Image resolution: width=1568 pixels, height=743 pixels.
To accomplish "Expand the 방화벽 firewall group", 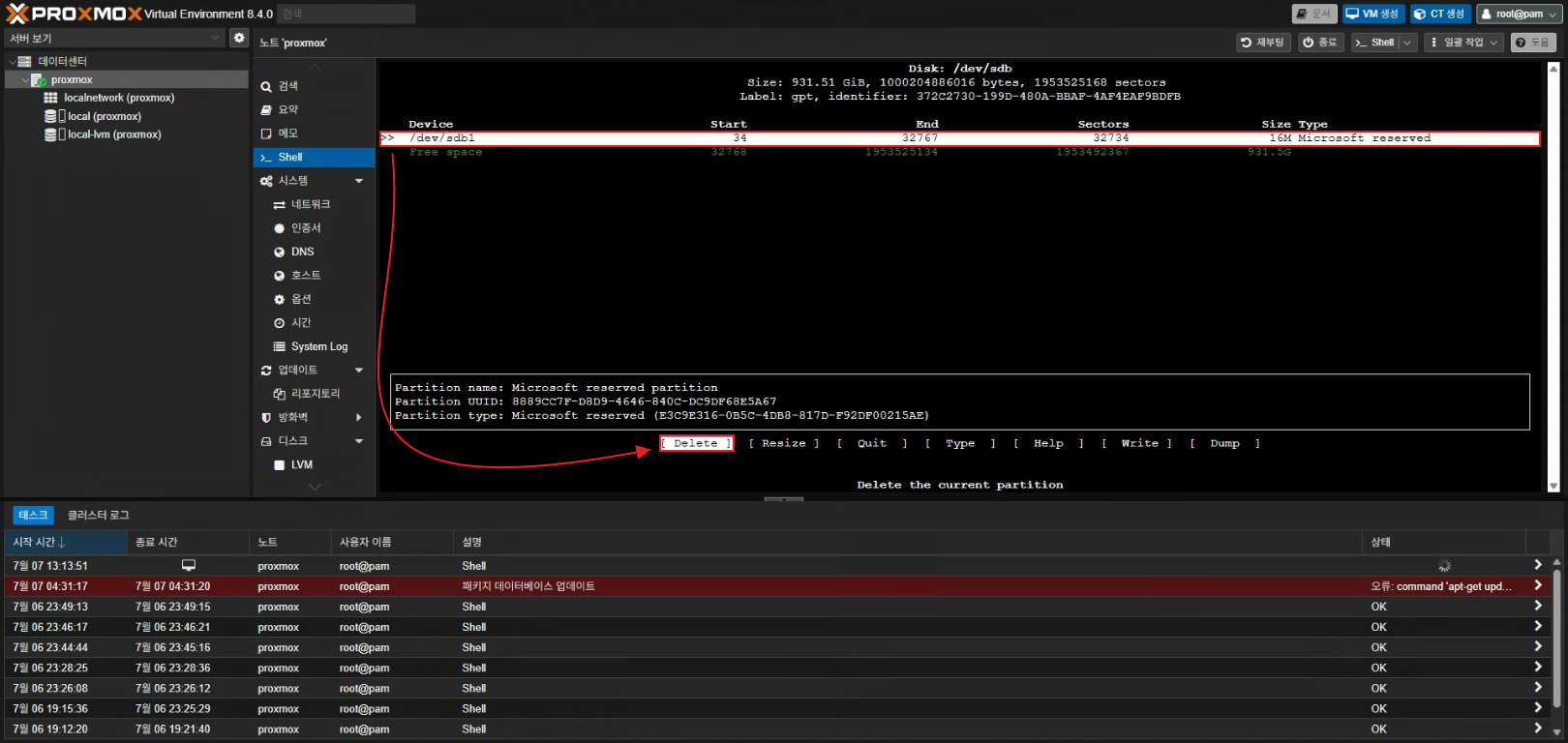I will coord(359,417).
